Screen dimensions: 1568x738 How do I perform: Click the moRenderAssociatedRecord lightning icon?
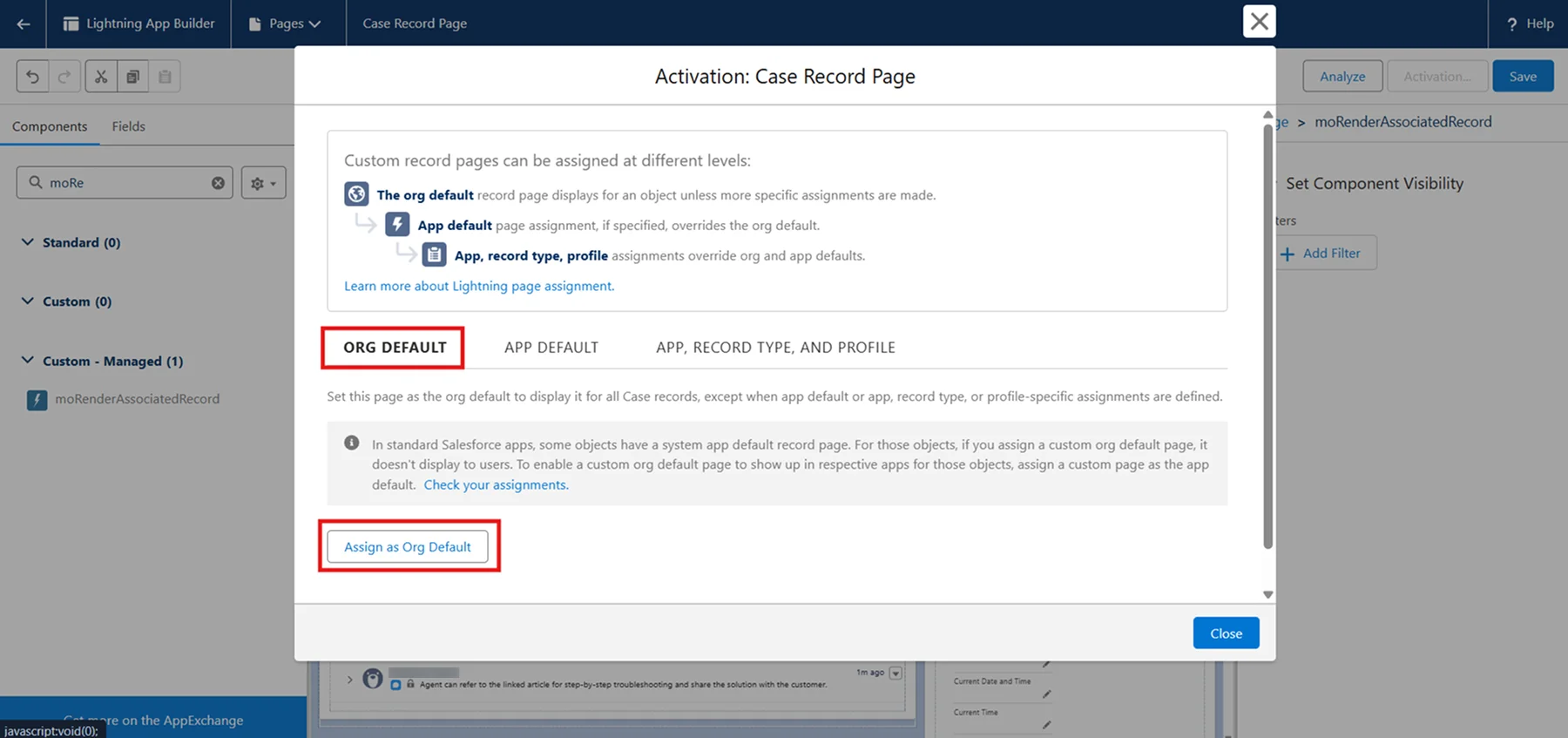click(x=37, y=400)
